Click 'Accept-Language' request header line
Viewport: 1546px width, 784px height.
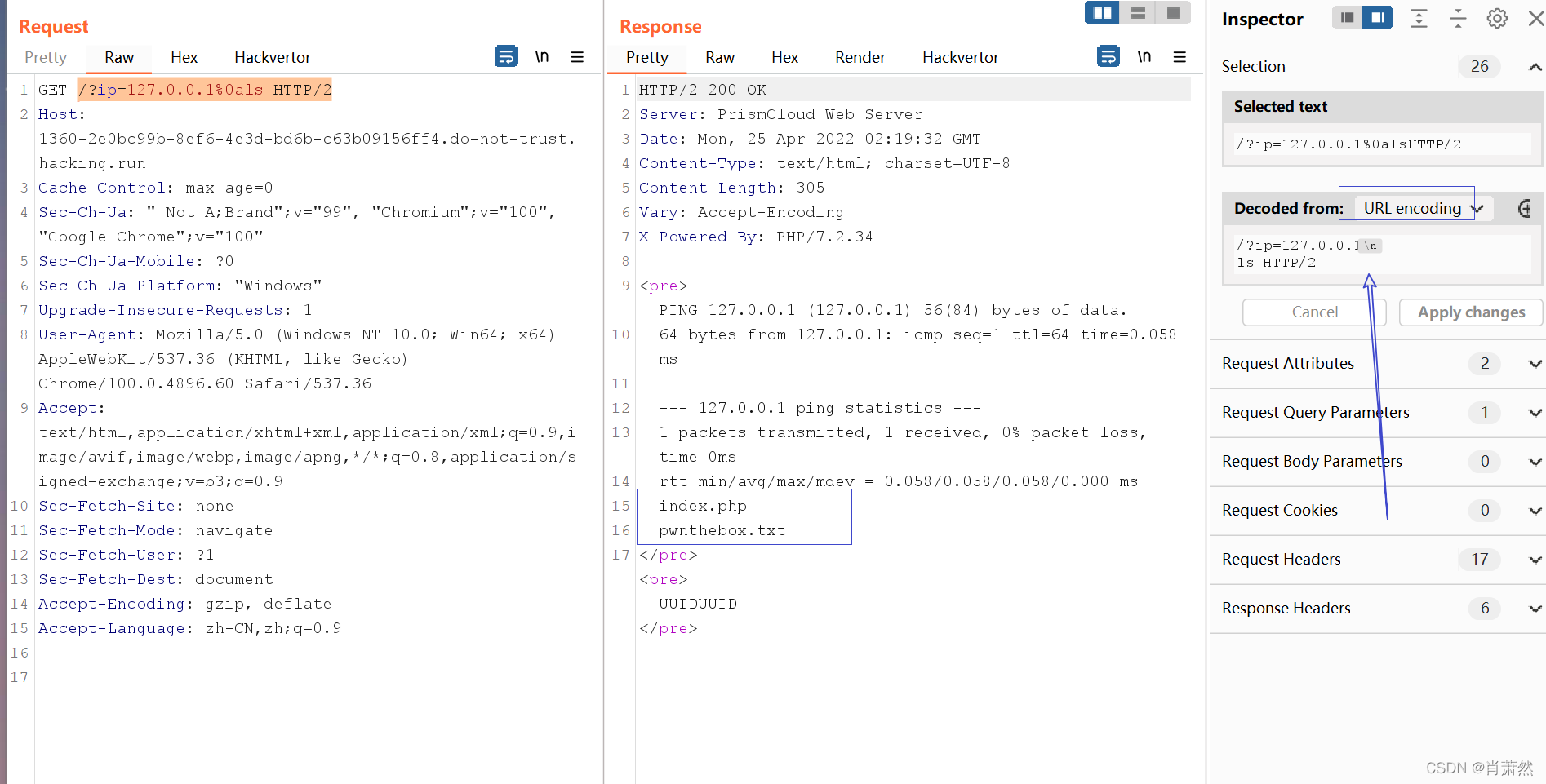190,628
